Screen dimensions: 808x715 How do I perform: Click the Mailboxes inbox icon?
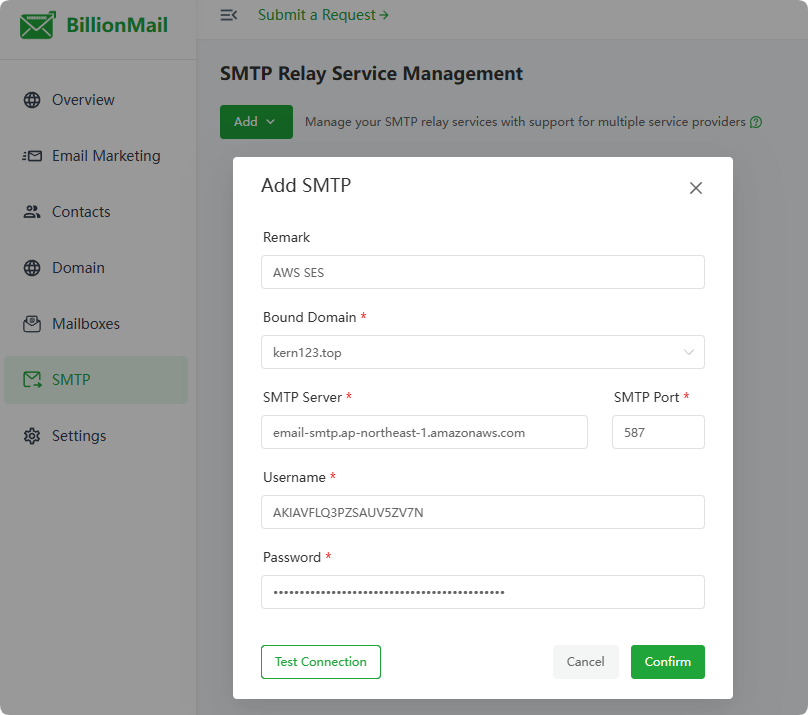32,324
